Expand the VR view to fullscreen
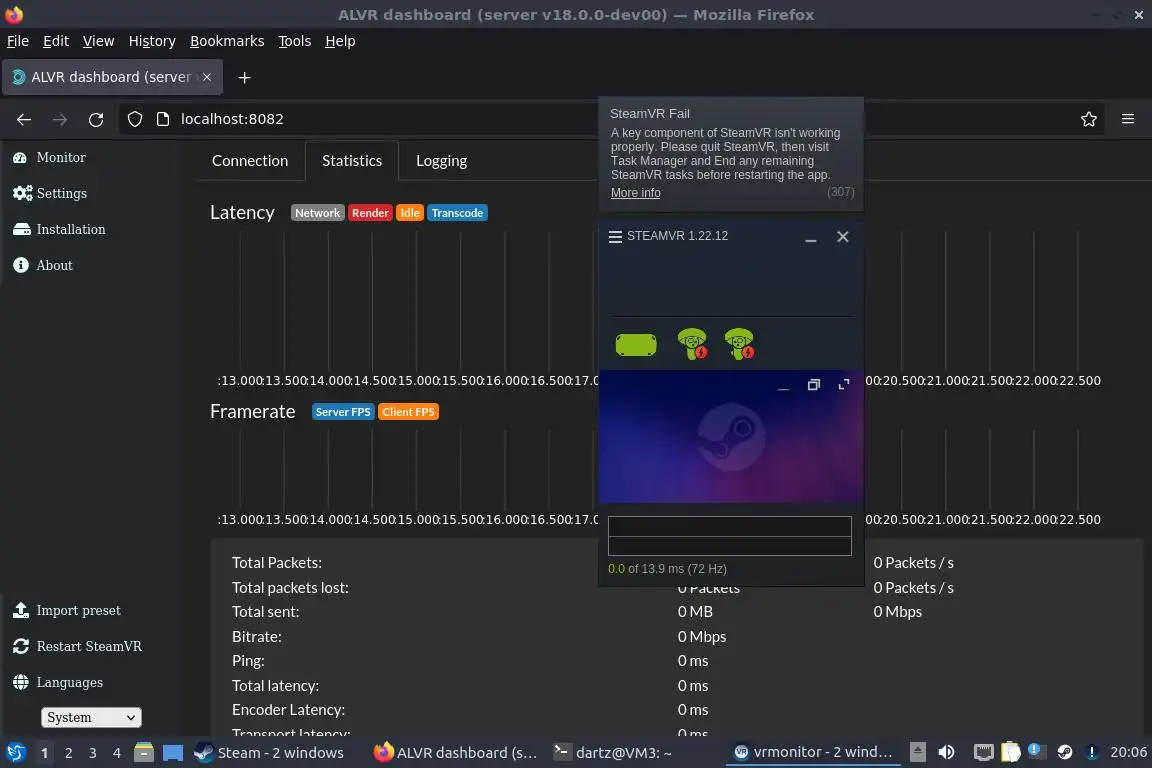 843,385
